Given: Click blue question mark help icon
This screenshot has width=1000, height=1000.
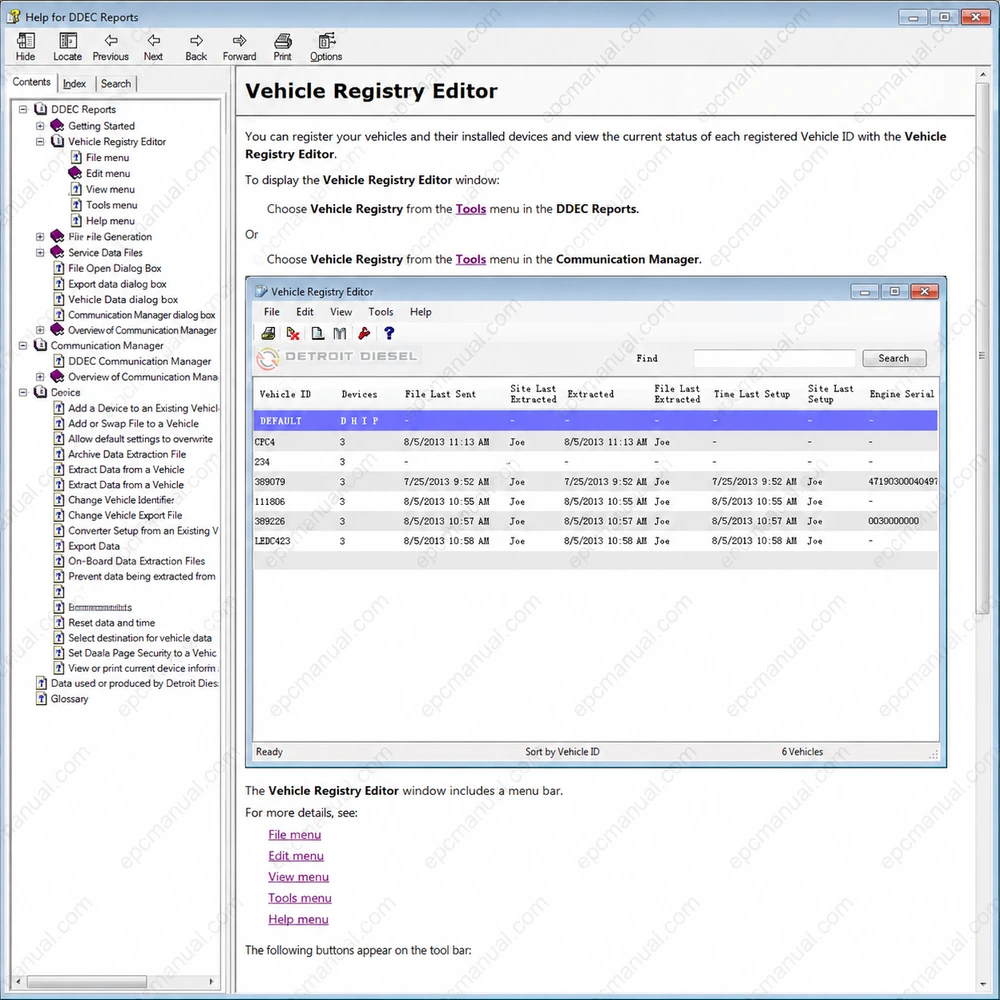Looking at the screenshot, I should click(x=389, y=333).
